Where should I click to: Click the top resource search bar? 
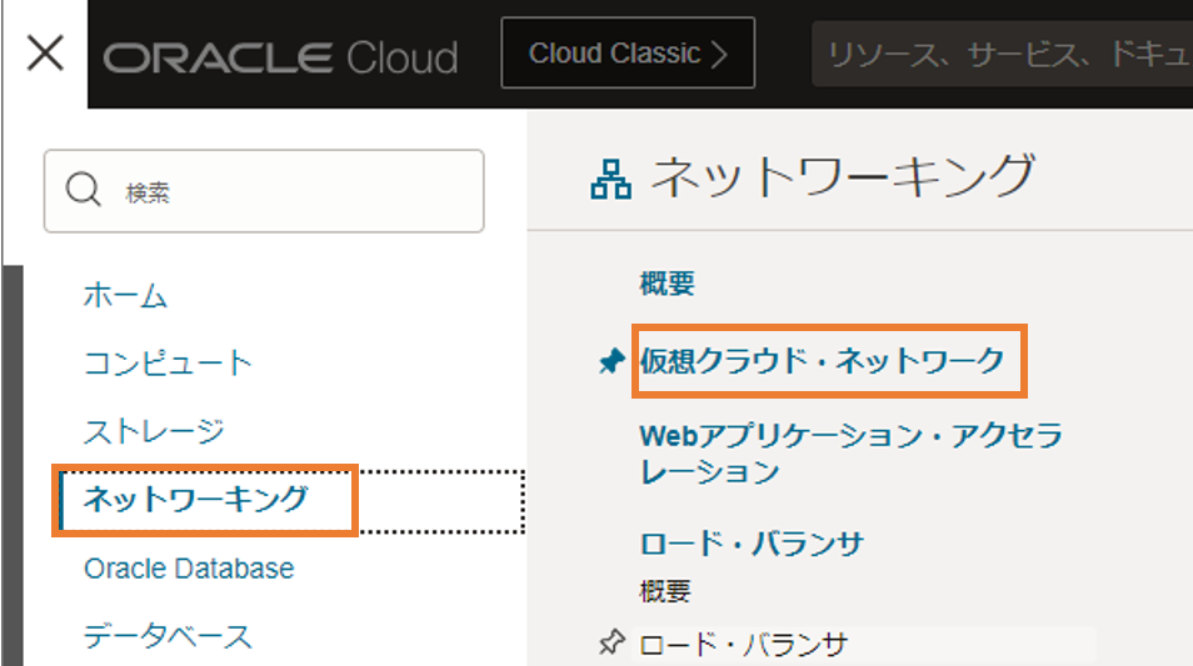tap(1000, 54)
